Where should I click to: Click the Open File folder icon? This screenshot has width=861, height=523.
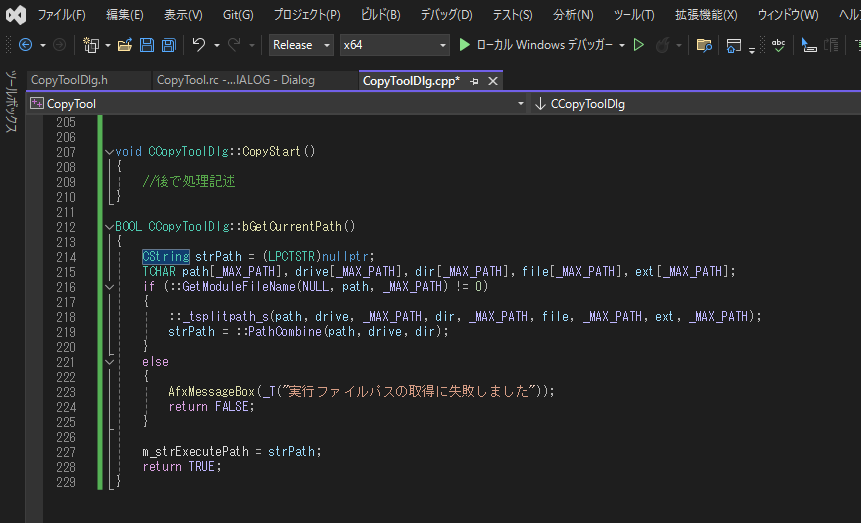click(x=125, y=45)
